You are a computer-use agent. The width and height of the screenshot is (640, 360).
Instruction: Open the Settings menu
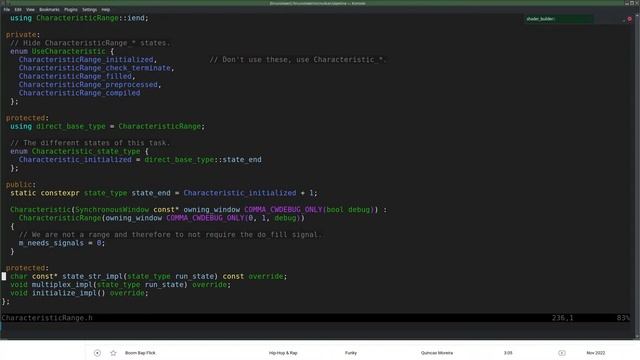coord(89,9)
